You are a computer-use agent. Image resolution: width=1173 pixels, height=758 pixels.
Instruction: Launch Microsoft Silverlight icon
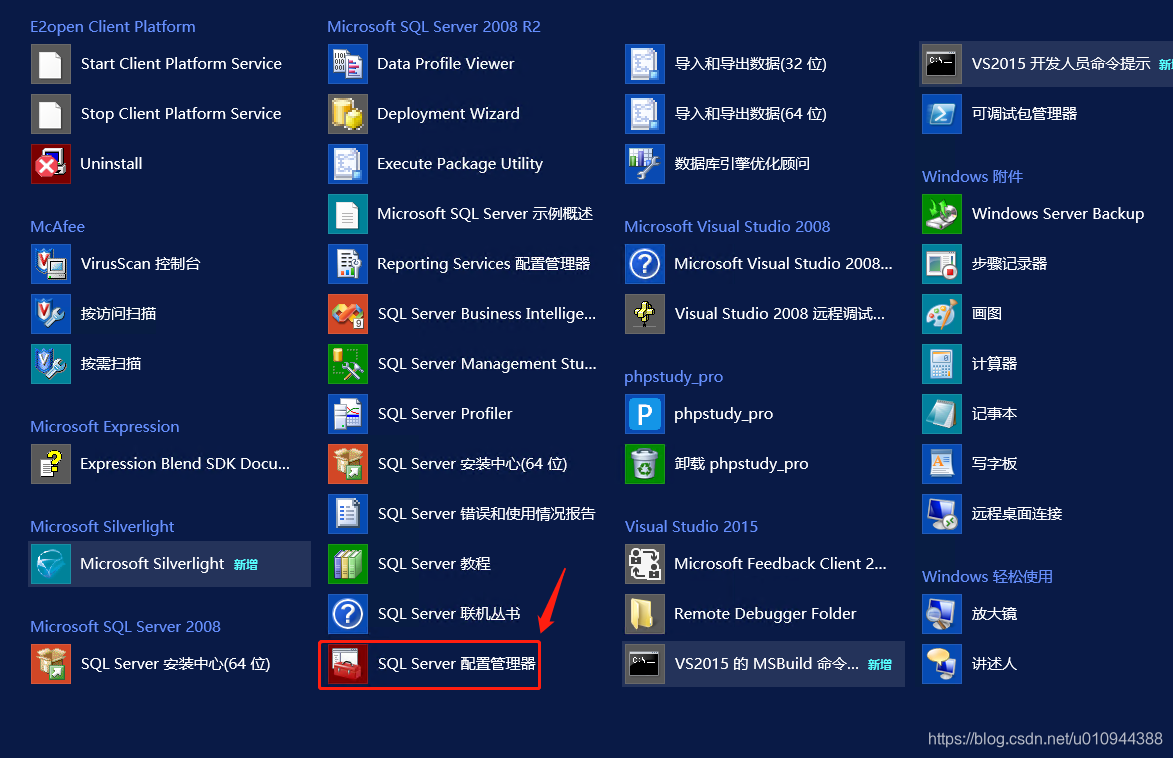click(x=51, y=563)
